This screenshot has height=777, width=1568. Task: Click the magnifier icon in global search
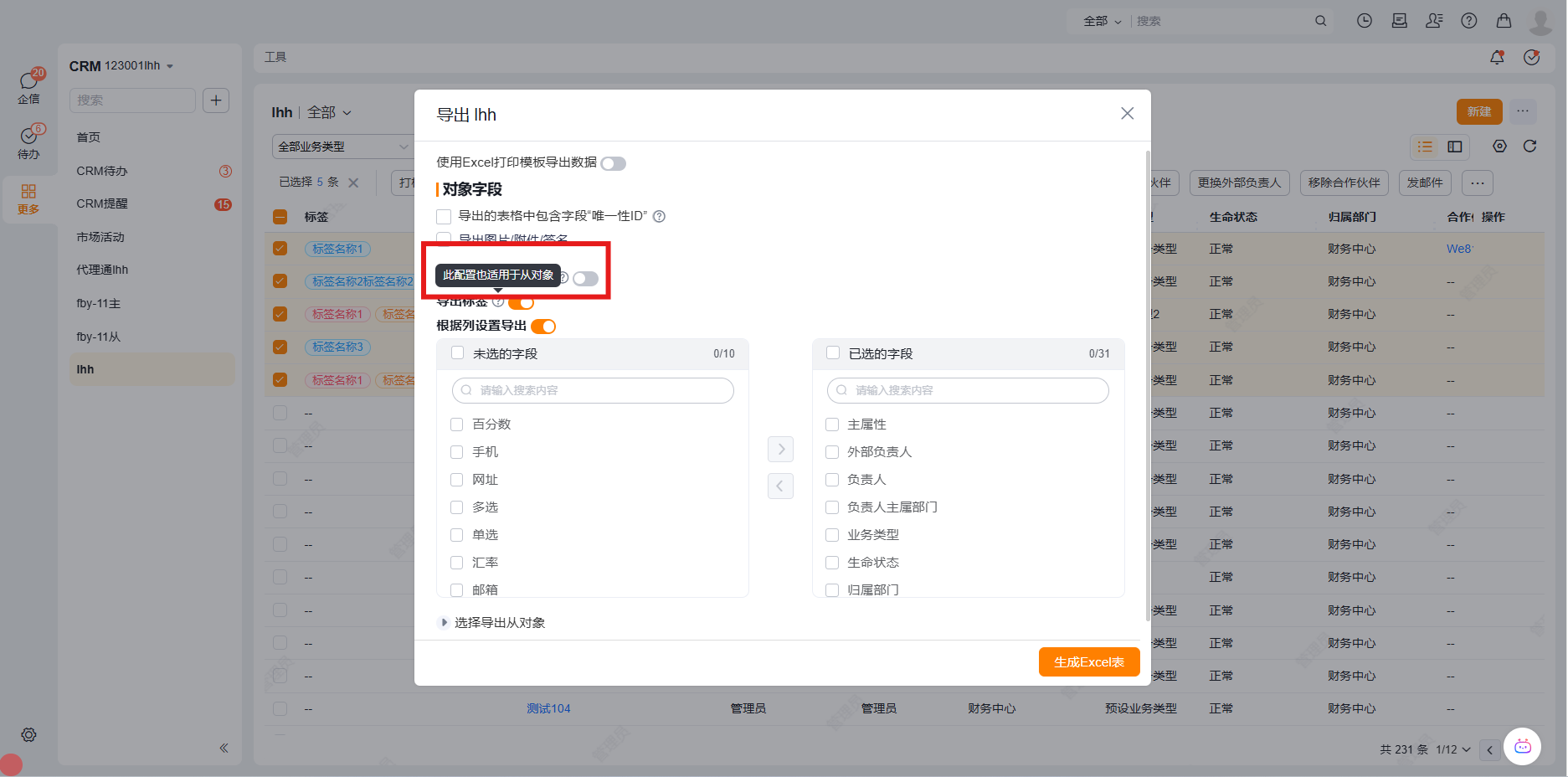1320,21
